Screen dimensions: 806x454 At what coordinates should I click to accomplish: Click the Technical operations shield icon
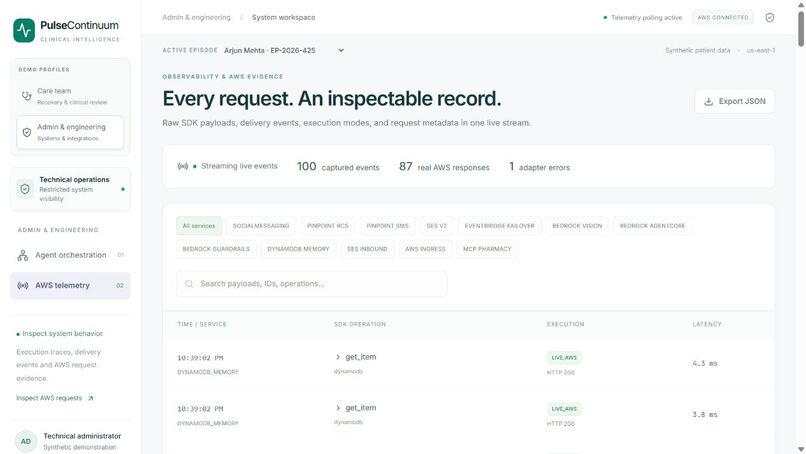pos(25,189)
